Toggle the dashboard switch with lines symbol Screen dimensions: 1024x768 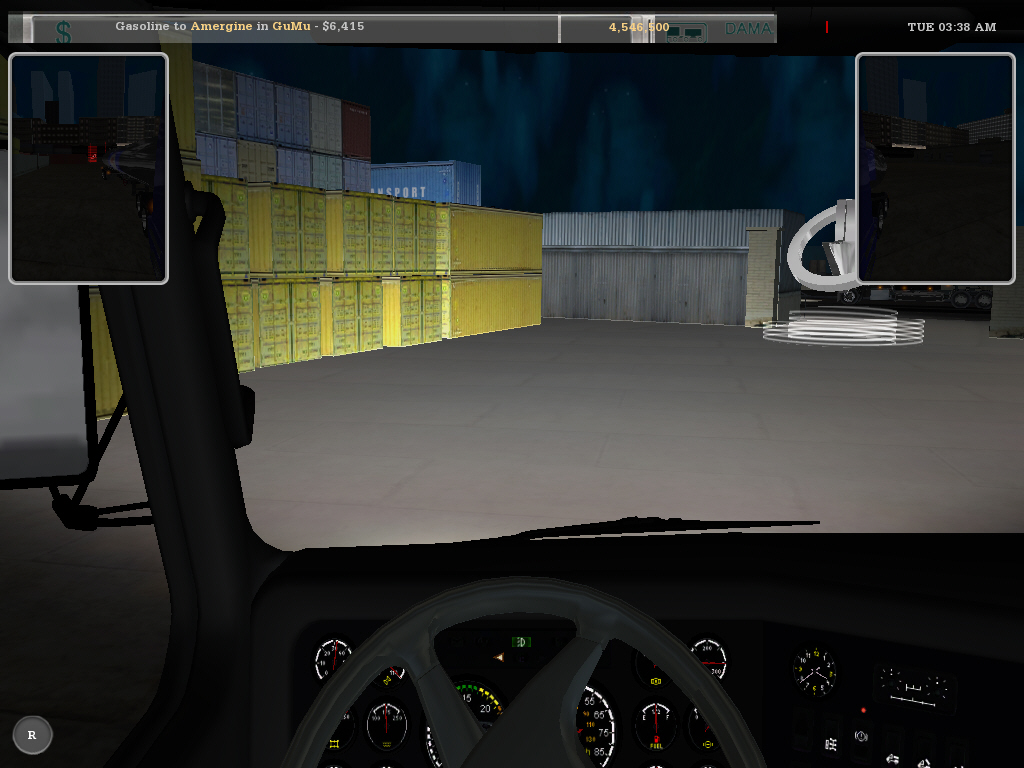[830, 744]
